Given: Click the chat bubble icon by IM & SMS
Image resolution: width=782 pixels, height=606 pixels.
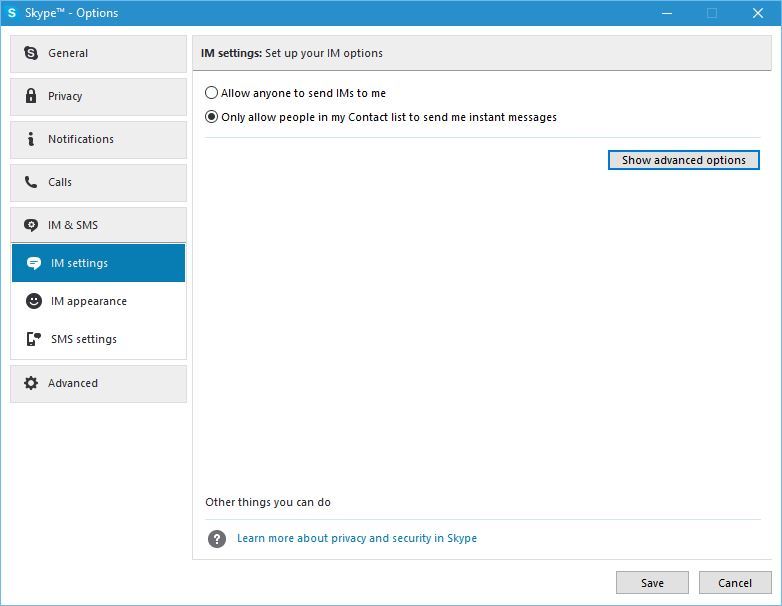Looking at the screenshot, I should coord(31,225).
